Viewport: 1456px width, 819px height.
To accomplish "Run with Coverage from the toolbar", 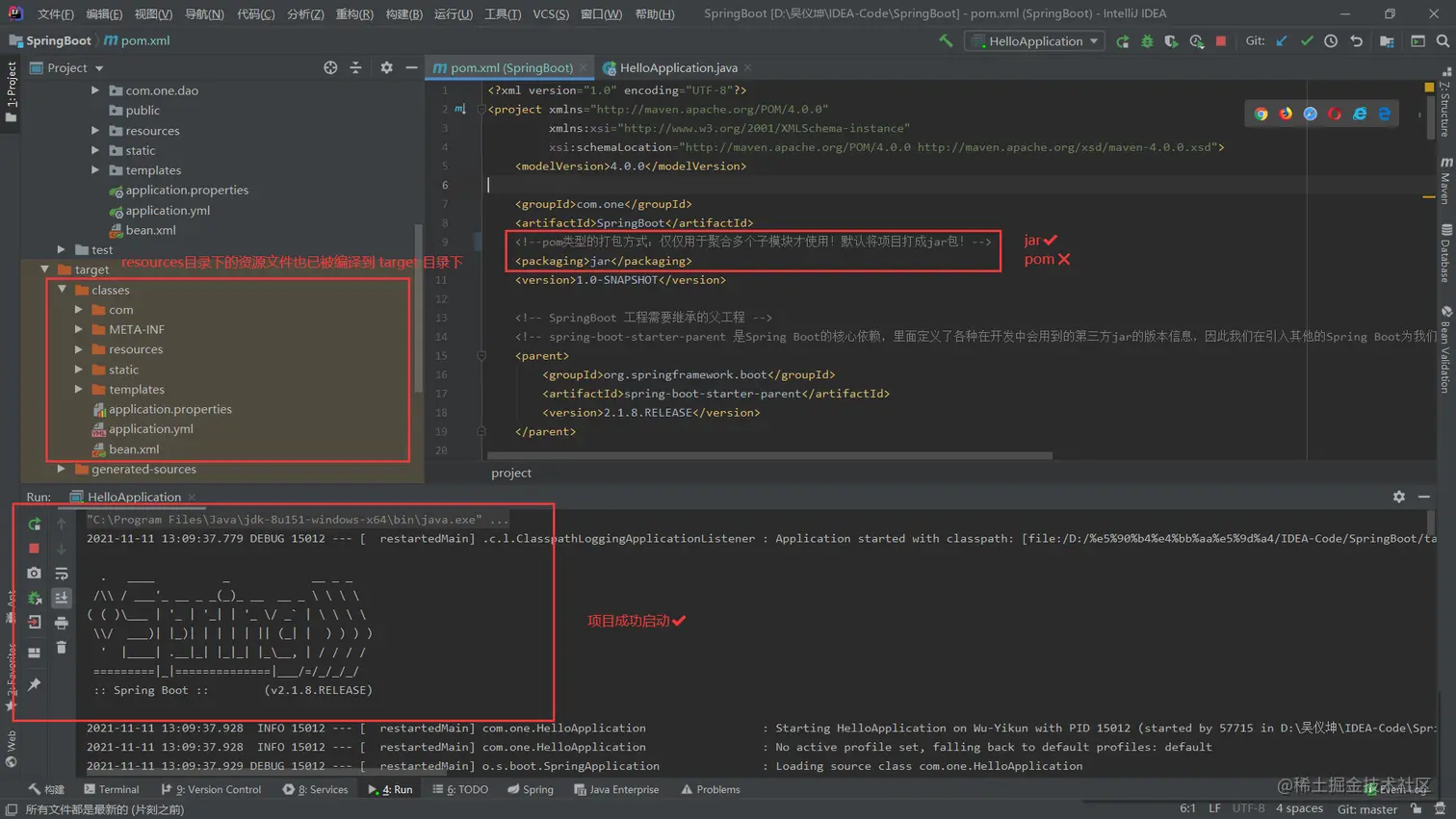I will coord(1171,41).
